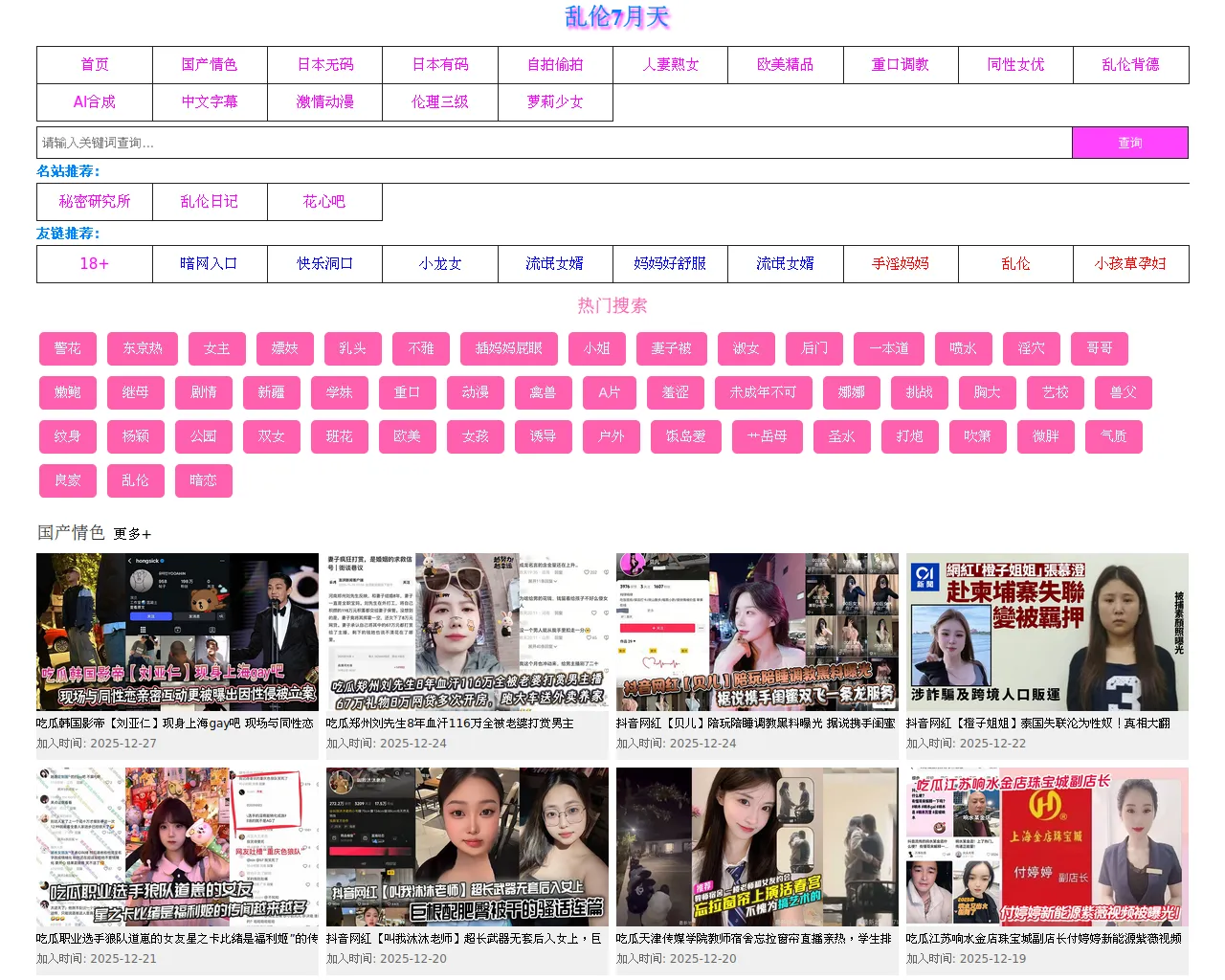Image resolution: width=1225 pixels, height=980 pixels.
Task: Click the A片 hot search tag
Action: click(x=610, y=392)
